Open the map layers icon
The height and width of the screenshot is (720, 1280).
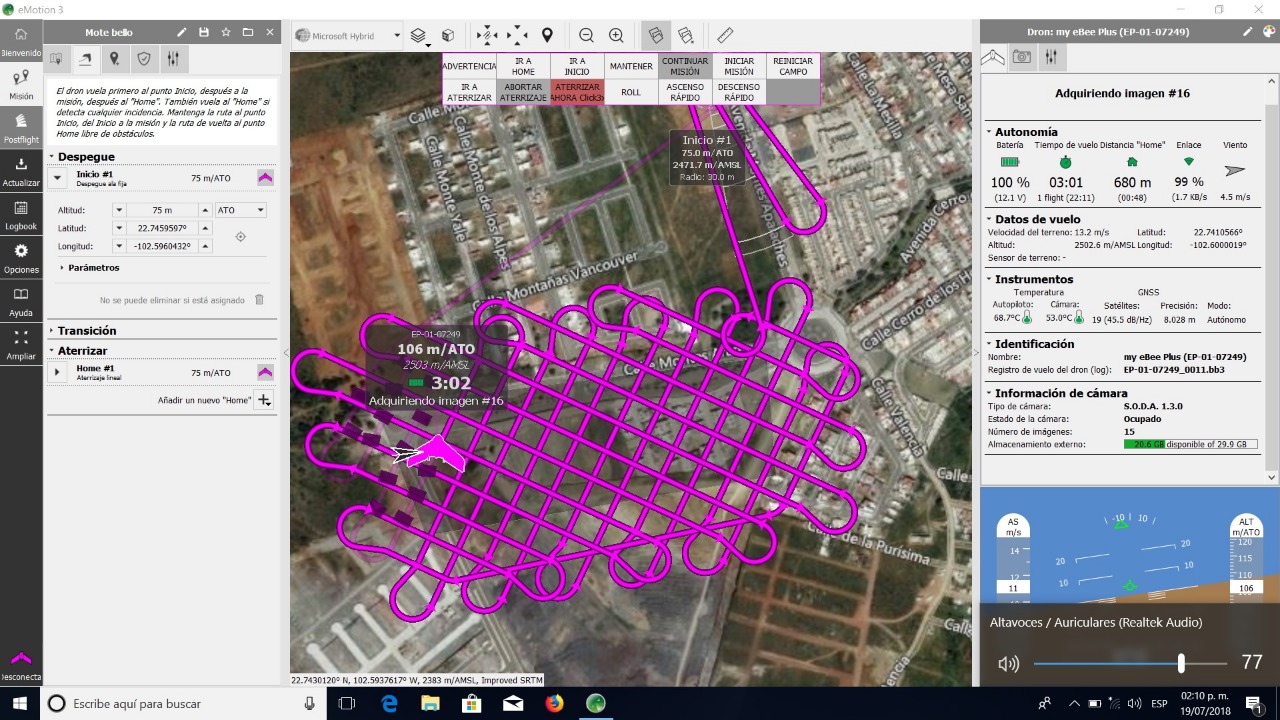tap(419, 35)
